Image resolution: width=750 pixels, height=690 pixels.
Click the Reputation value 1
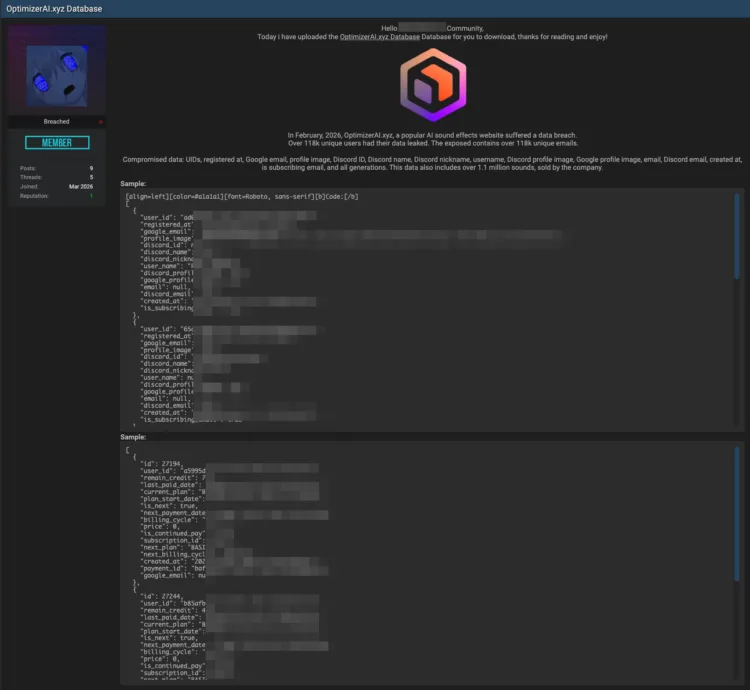tap(91, 196)
